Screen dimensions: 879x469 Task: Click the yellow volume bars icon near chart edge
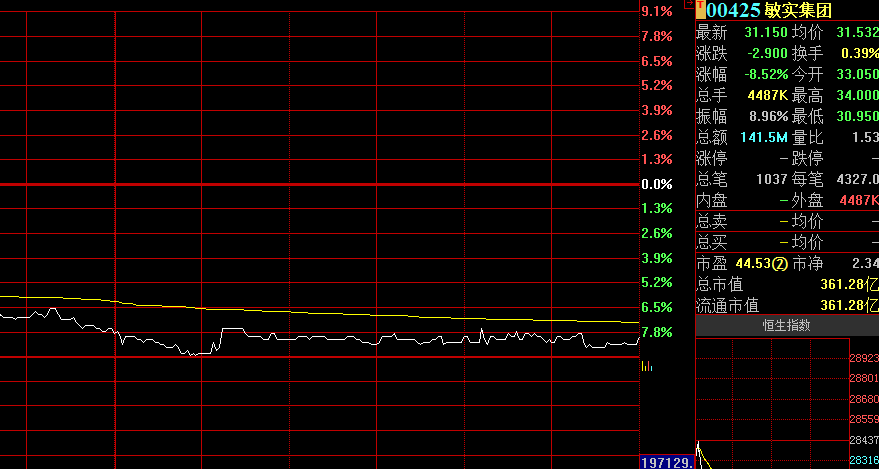coord(647,366)
